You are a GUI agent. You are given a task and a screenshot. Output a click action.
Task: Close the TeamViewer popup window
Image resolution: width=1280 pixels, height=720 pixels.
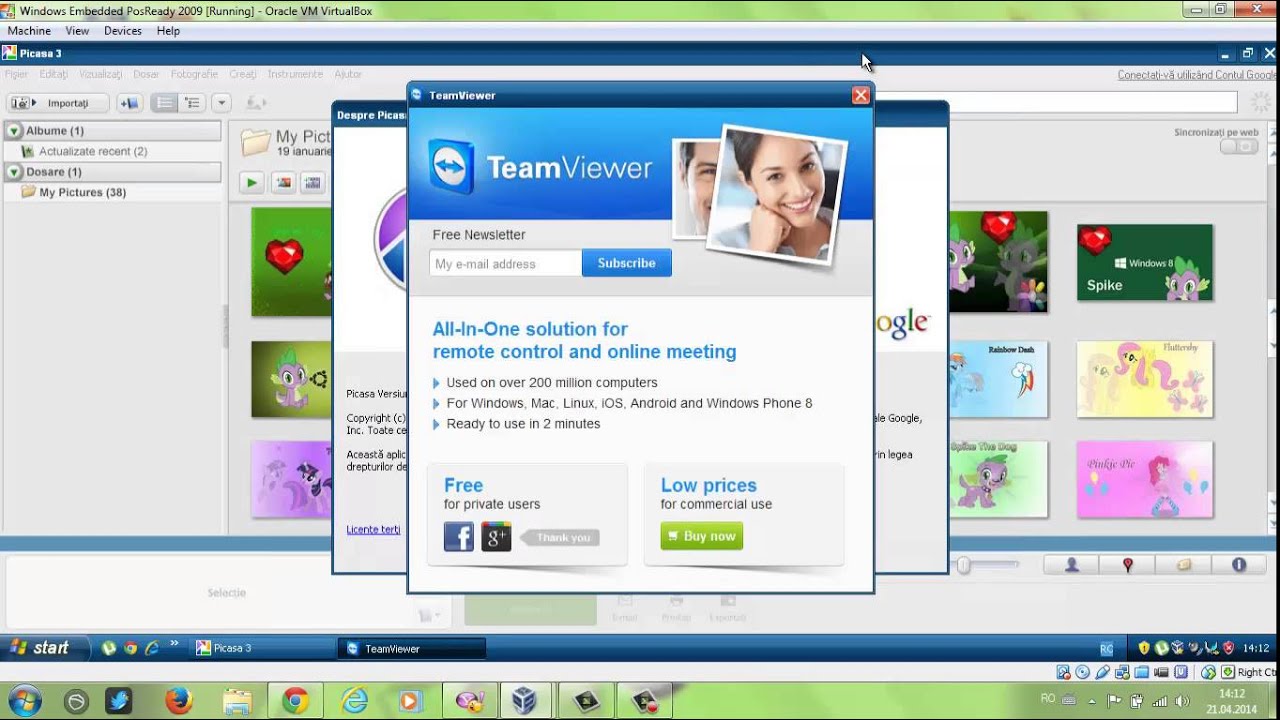[x=860, y=95]
